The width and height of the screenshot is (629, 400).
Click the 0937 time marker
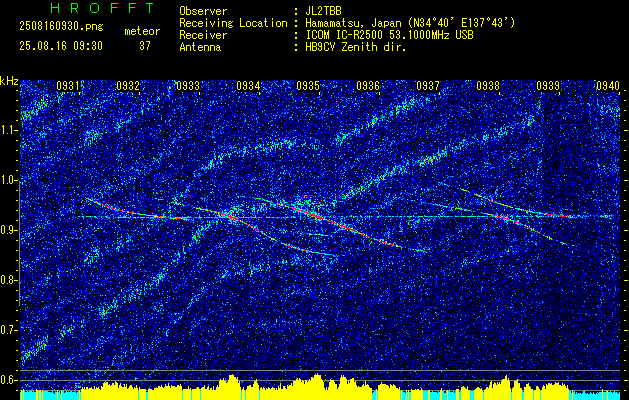[x=428, y=85]
